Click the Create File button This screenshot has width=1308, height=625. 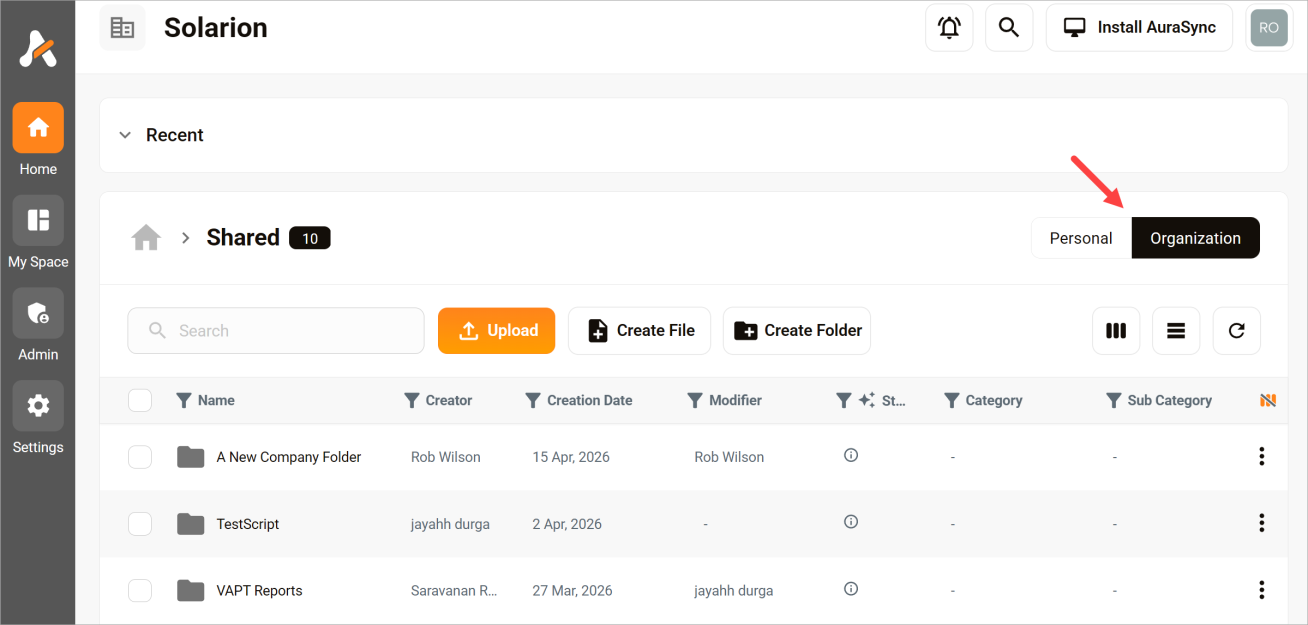(x=640, y=331)
